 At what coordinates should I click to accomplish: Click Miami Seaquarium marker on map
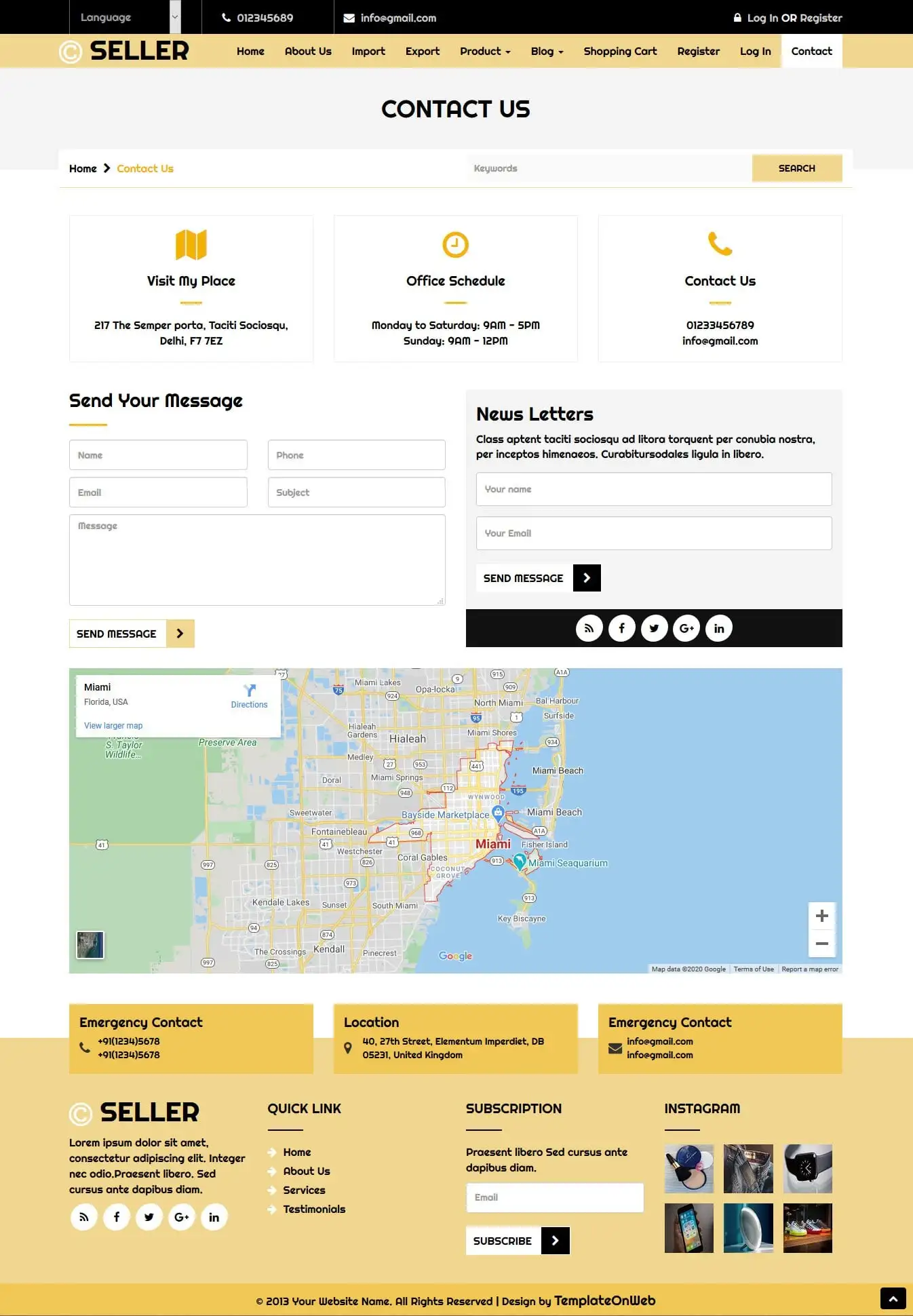point(520,862)
